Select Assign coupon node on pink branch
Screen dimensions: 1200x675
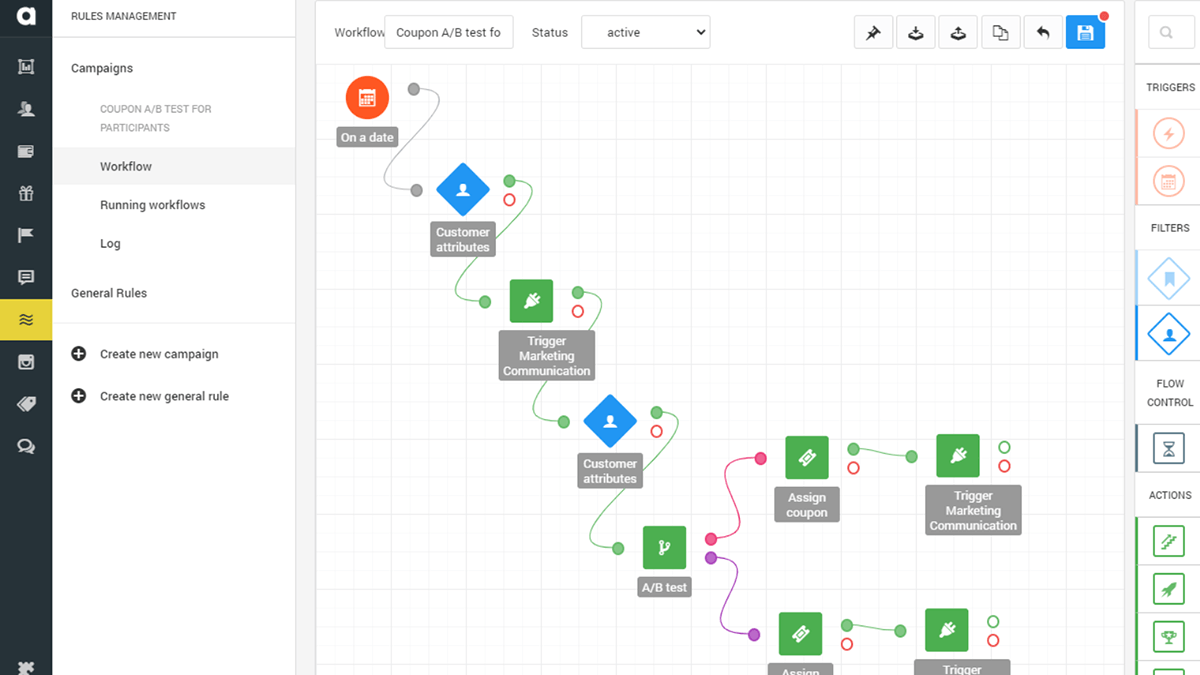[x=806, y=457]
